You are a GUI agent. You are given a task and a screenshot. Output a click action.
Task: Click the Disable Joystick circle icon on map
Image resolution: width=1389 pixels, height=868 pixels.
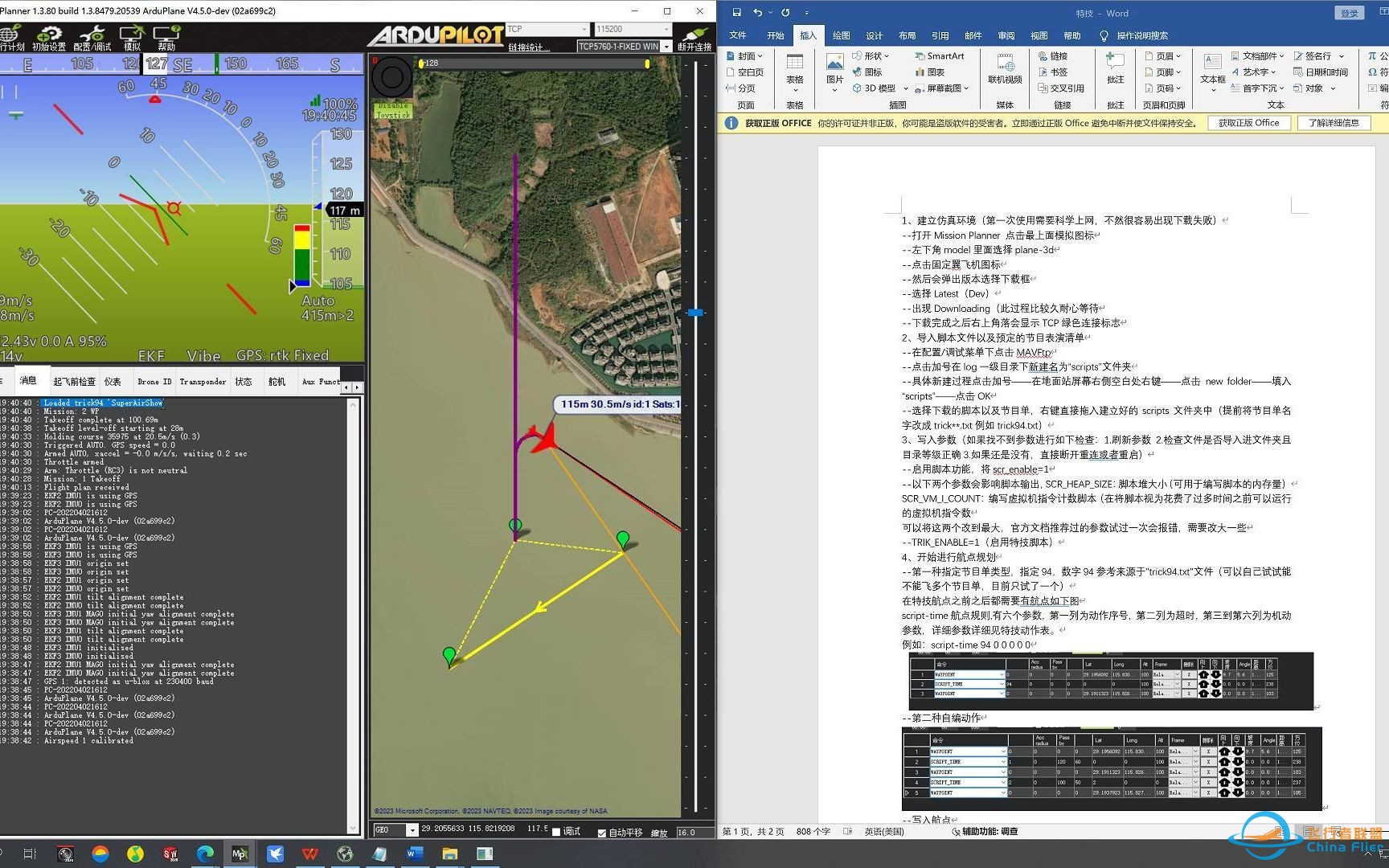pos(392,78)
